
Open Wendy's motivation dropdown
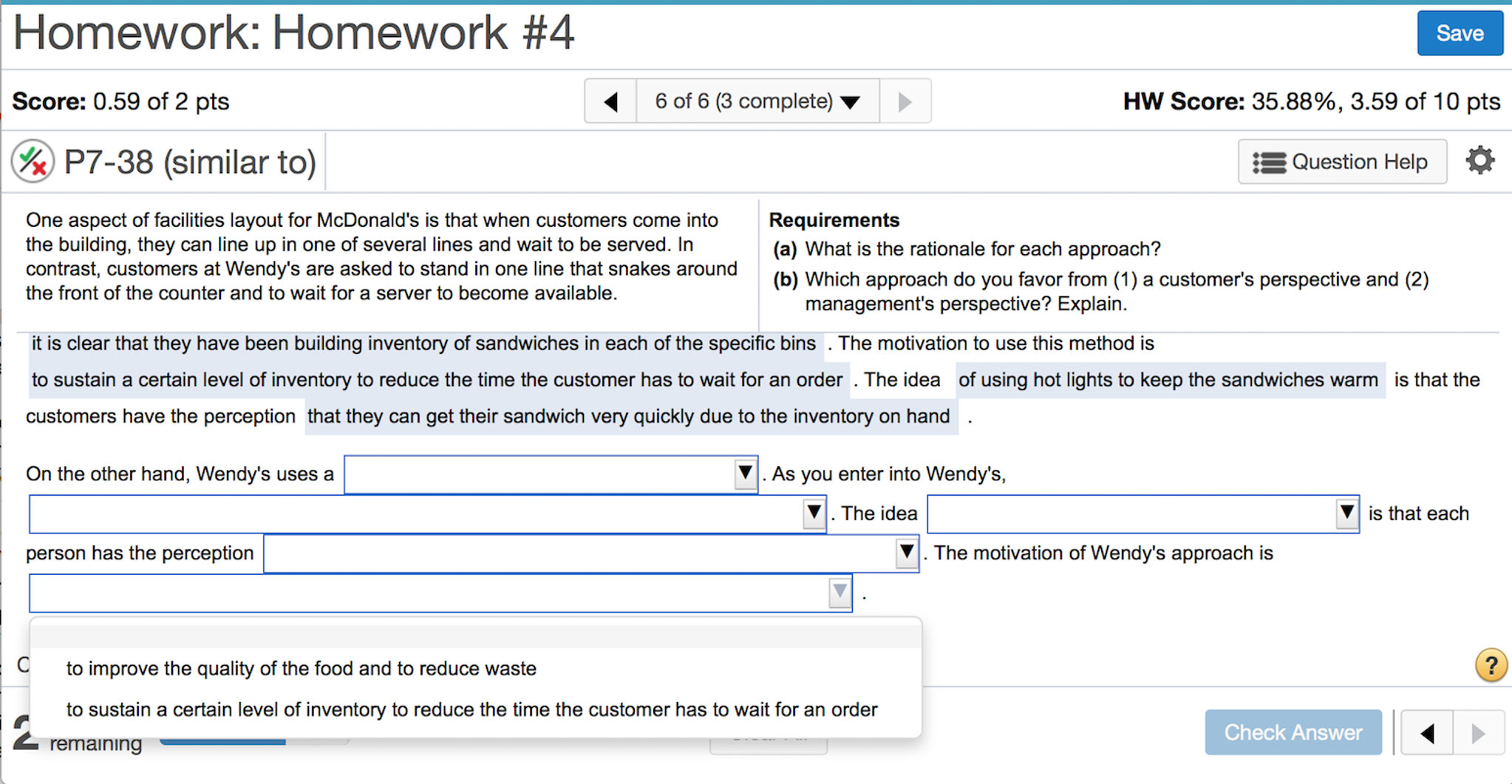click(x=440, y=593)
